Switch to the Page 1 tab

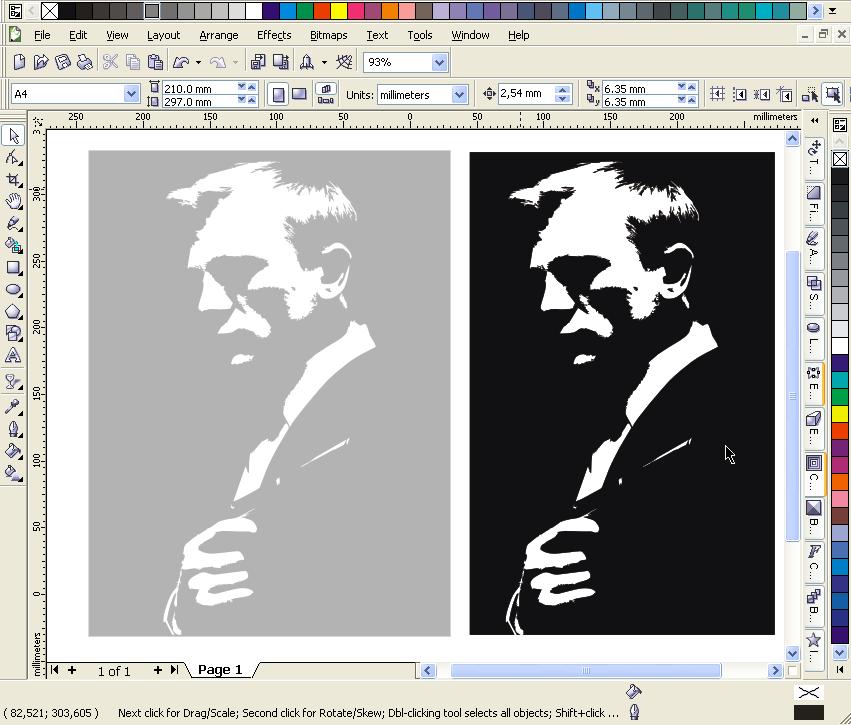click(x=220, y=670)
